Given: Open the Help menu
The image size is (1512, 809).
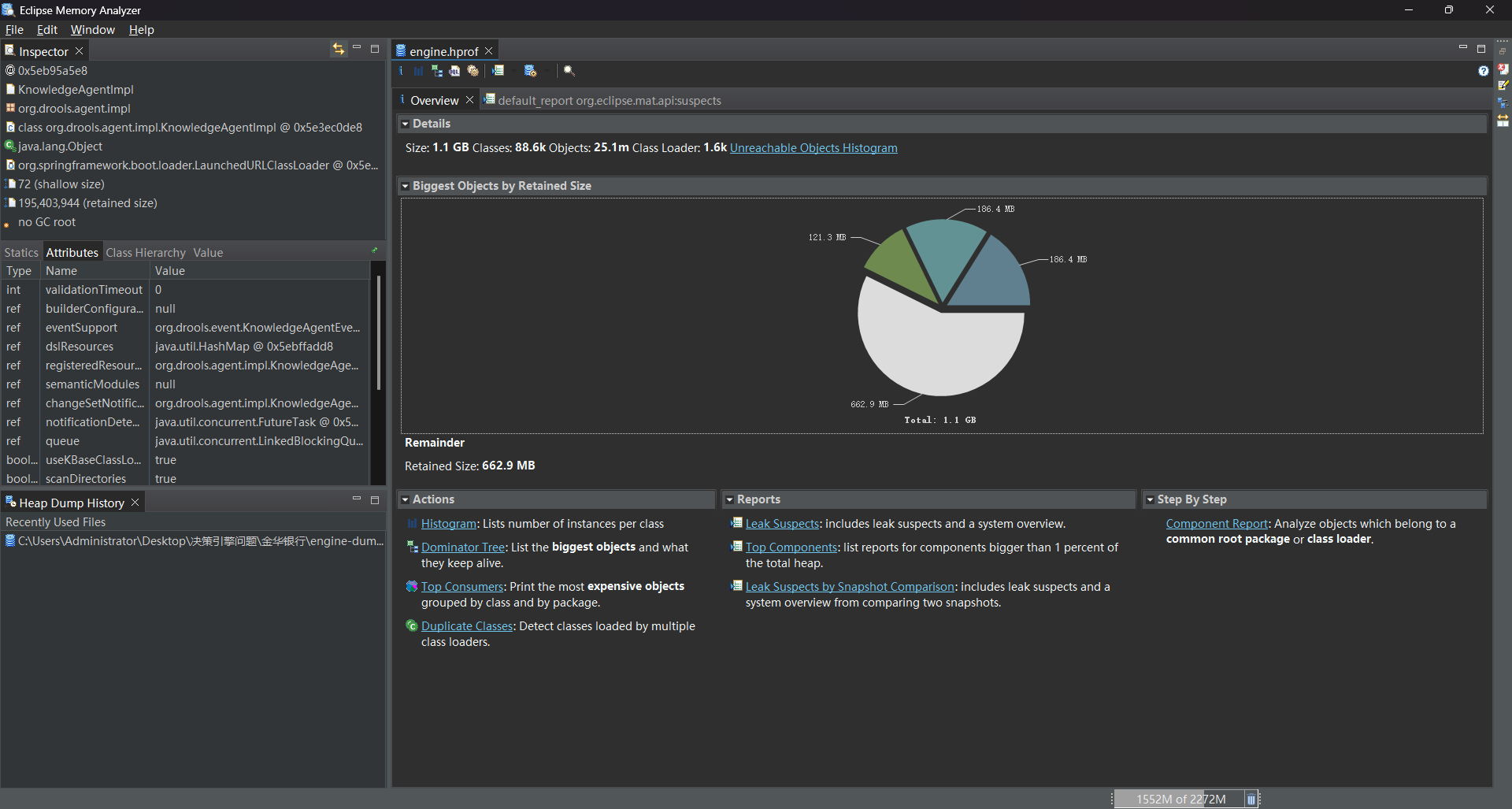Looking at the screenshot, I should click(x=142, y=30).
